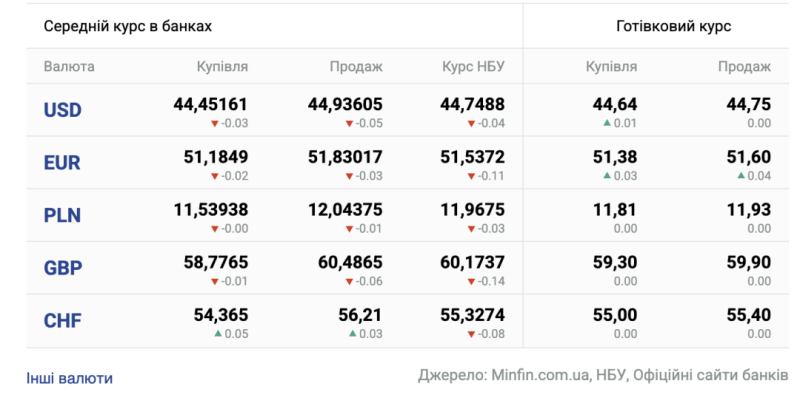Click the red down arrow under USD Купівля
The height and width of the screenshot is (395, 800).
(215, 124)
